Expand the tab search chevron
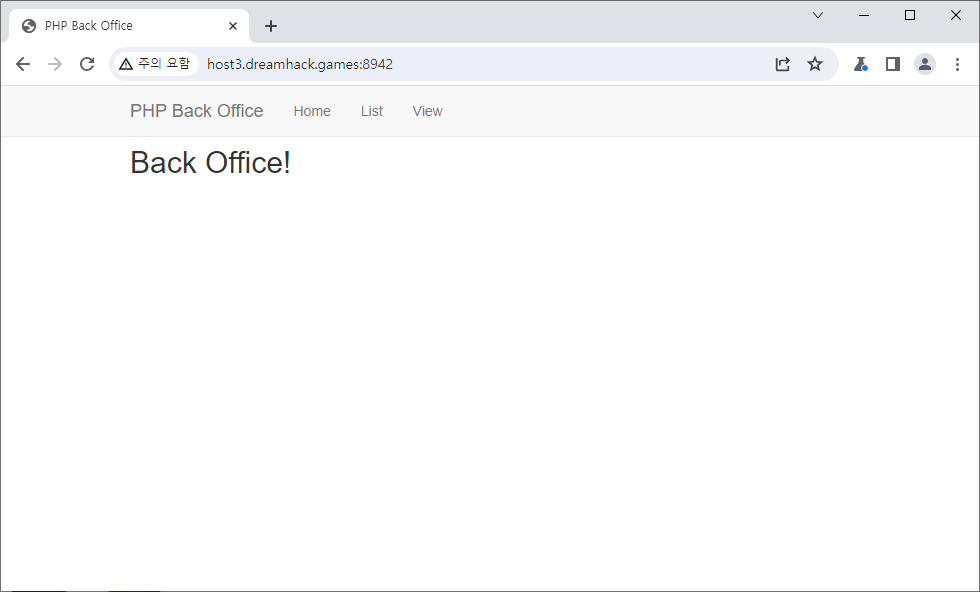Screen dimensions: 980x592 pos(818,15)
